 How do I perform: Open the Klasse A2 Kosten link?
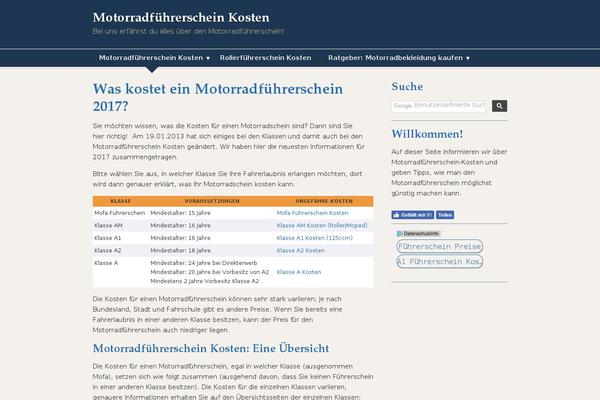pyautogui.click(x=300, y=251)
